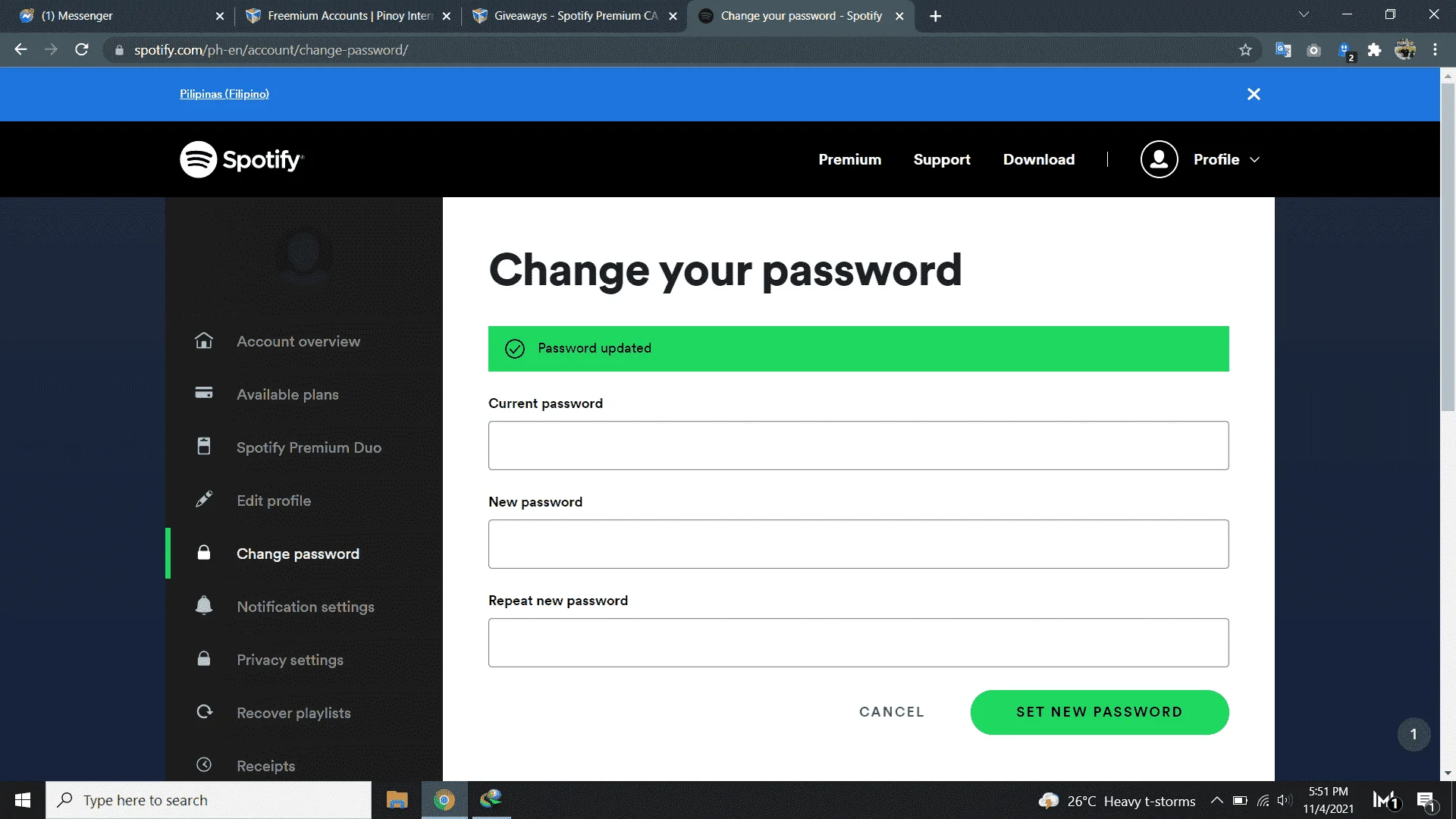Screen dimensions: 1456x819
Task: Click the Chrome taskbar icon
Action: click(444, 800)
